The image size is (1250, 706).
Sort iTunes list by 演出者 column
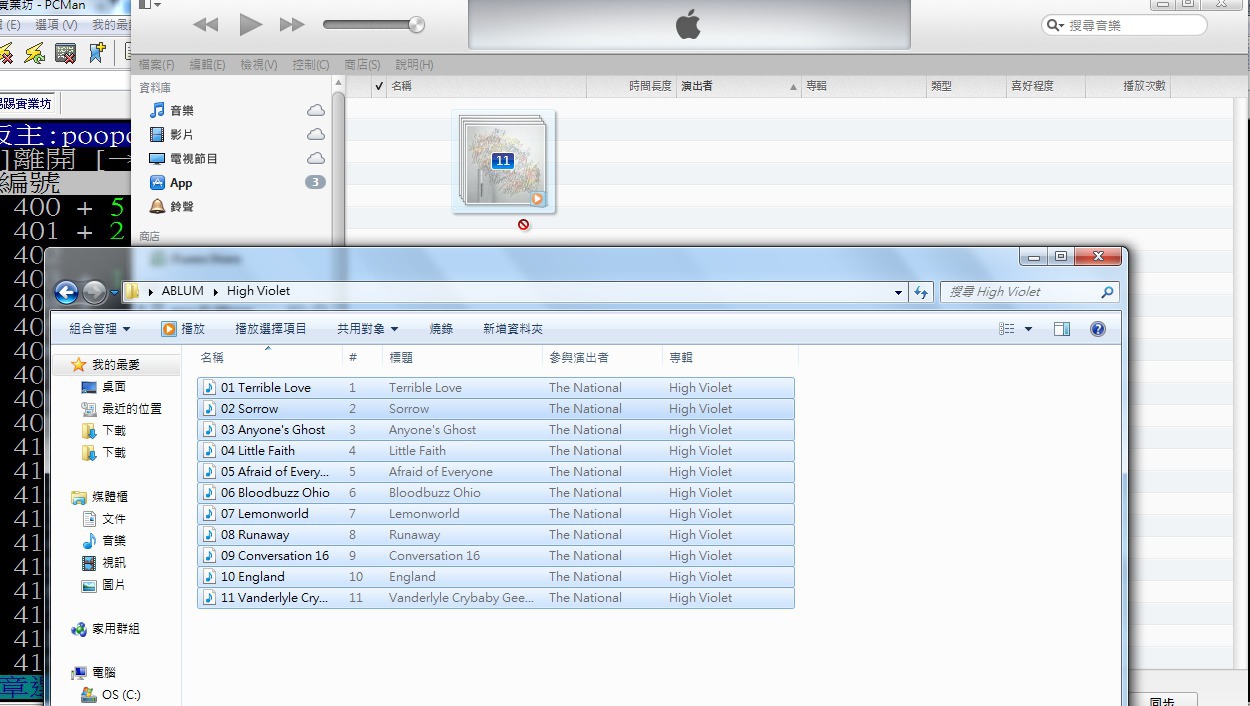pos(739,86)
